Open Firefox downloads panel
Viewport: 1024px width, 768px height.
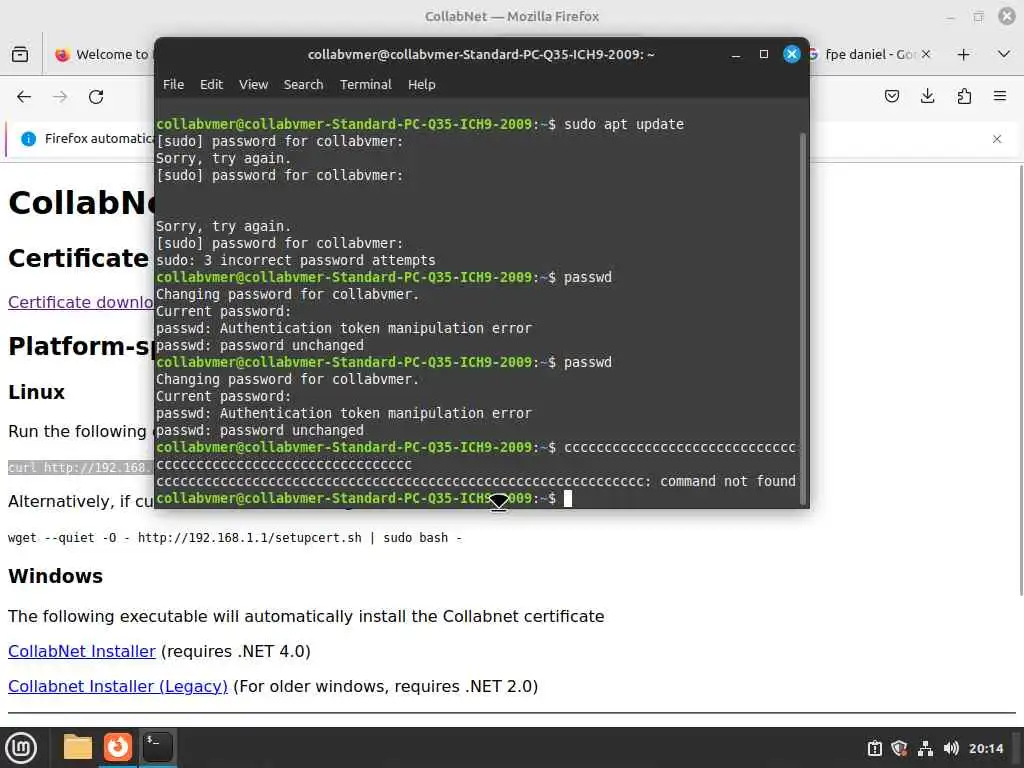point(927,97)
